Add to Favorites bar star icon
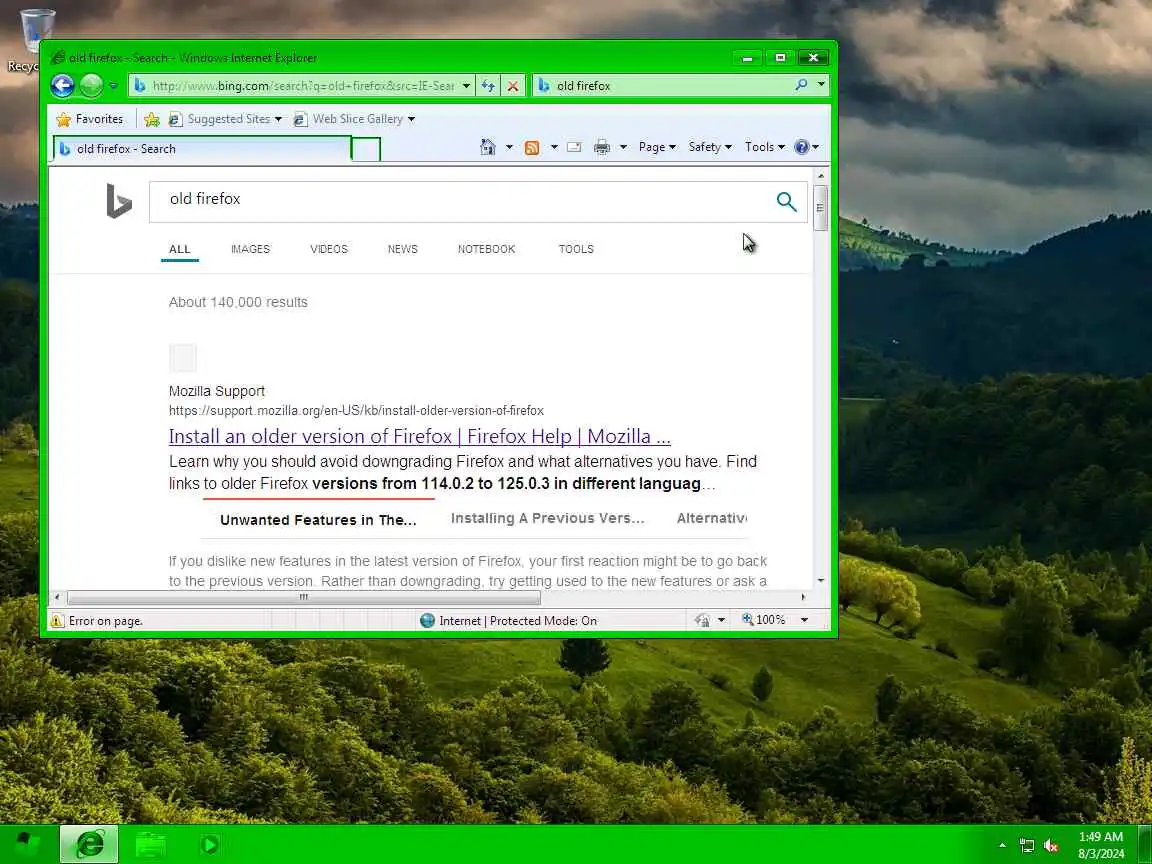The width and height of the screenshot is (1152, 864). pyautogui.click(x=152, y=119)
